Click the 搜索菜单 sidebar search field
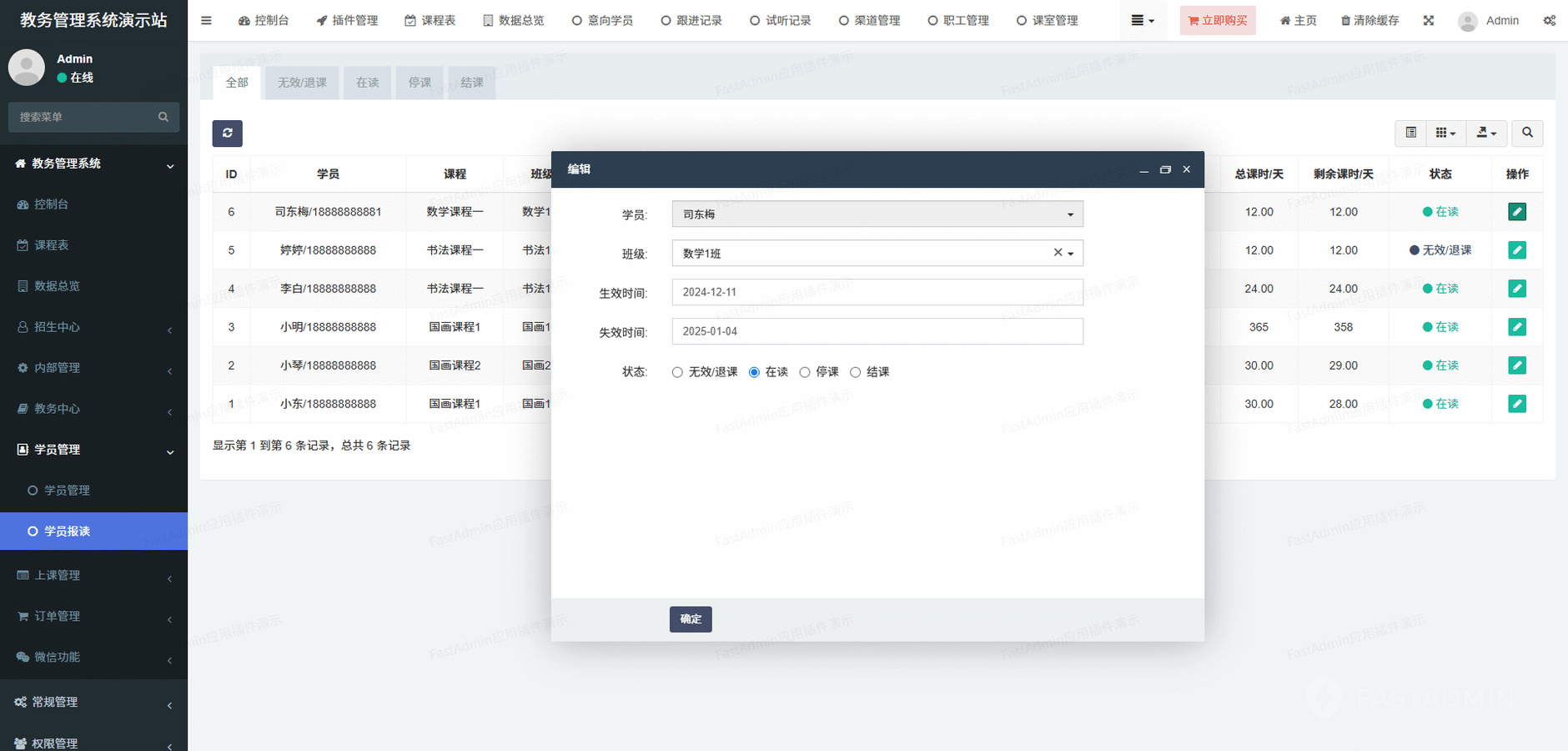Viewport: 1568px width, 751px height. coord(87,118)
